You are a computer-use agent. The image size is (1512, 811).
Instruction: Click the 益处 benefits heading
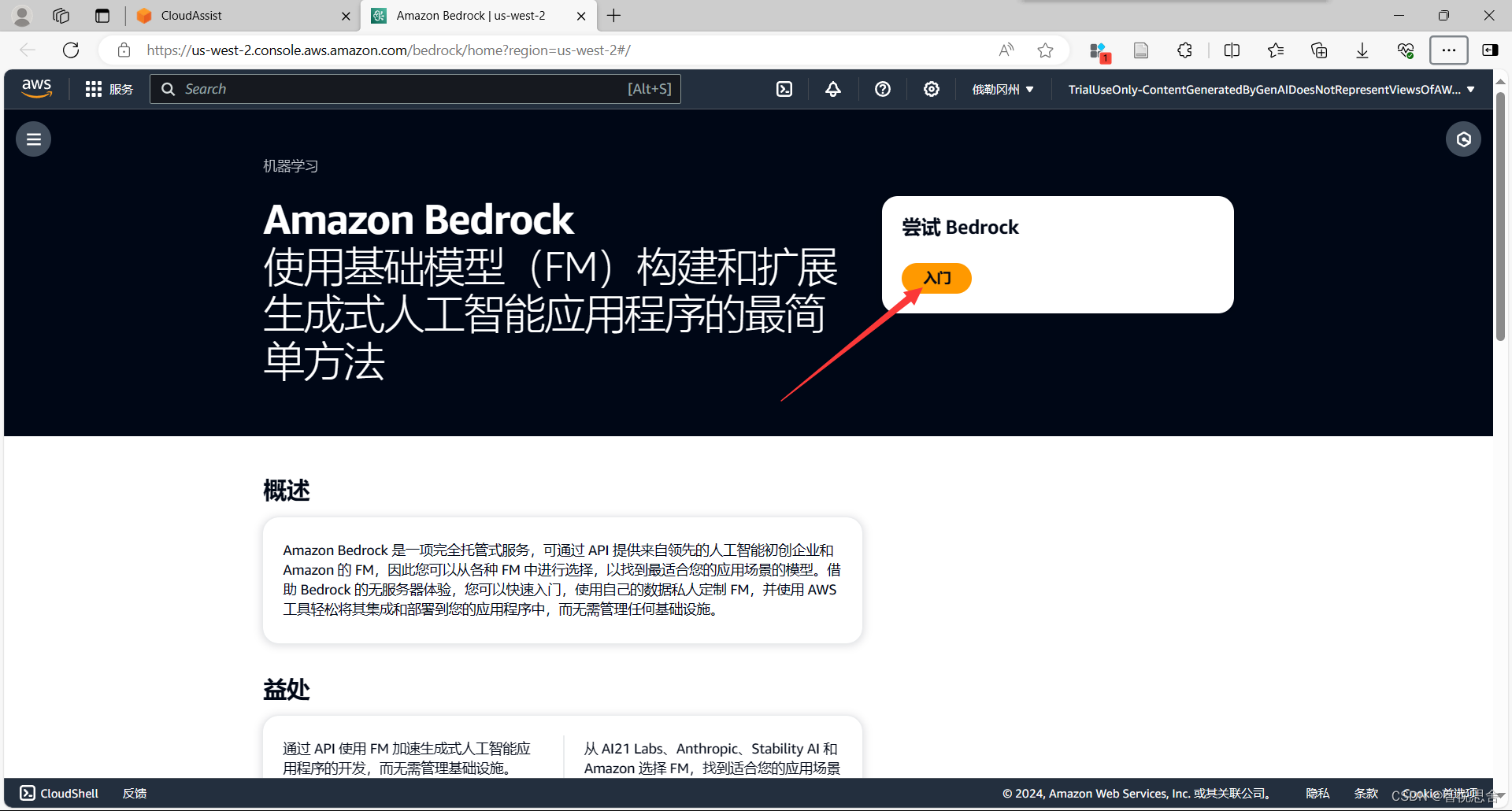click(x=287, y=689)
